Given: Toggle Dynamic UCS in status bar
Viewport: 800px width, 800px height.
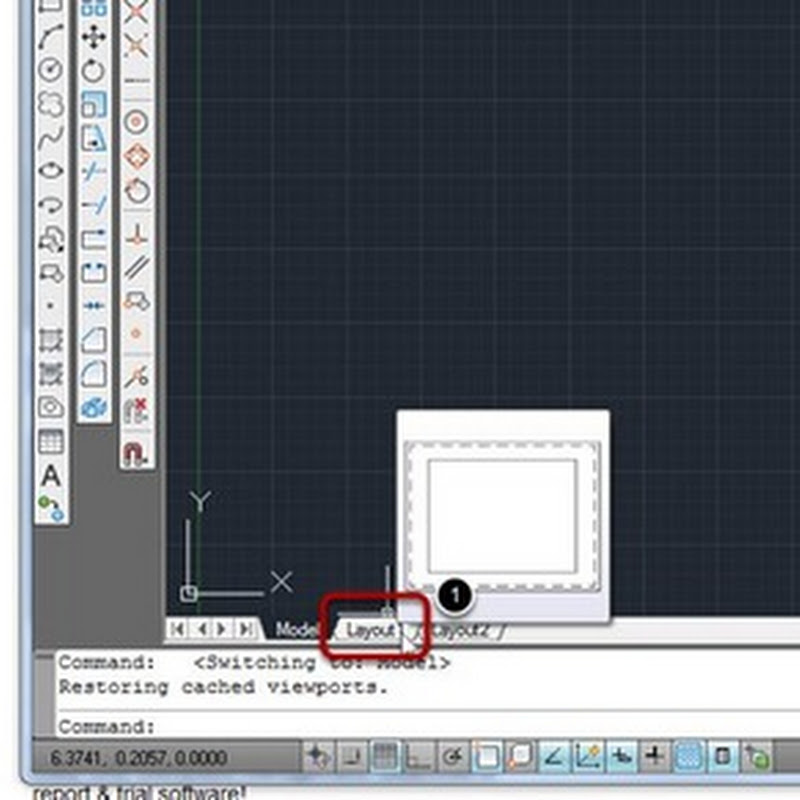Looking at the screenshot, I should coord(588,756).
